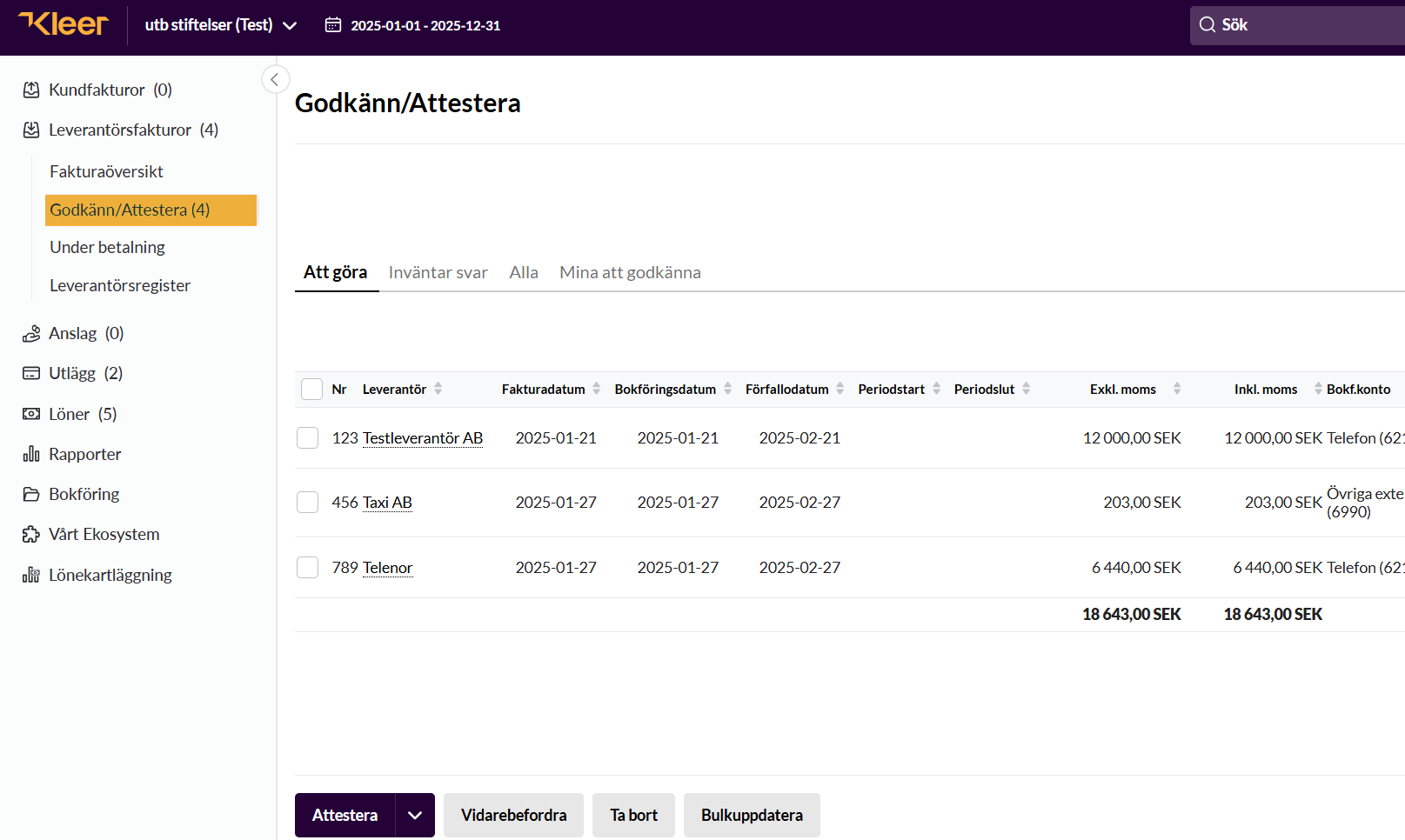
Task: Click the Anslag hand icon
Action: click(31, 333)
